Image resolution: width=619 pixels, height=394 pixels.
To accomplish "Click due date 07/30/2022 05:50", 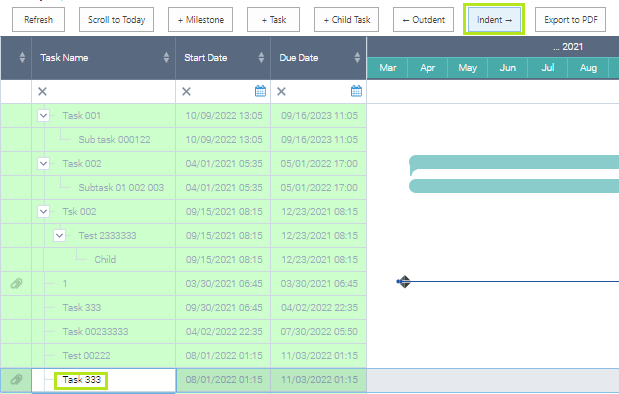I will click(319, 332).
